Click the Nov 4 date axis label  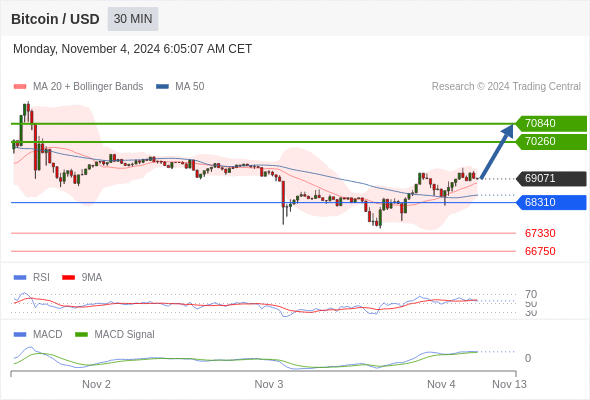tap(441, 384)
